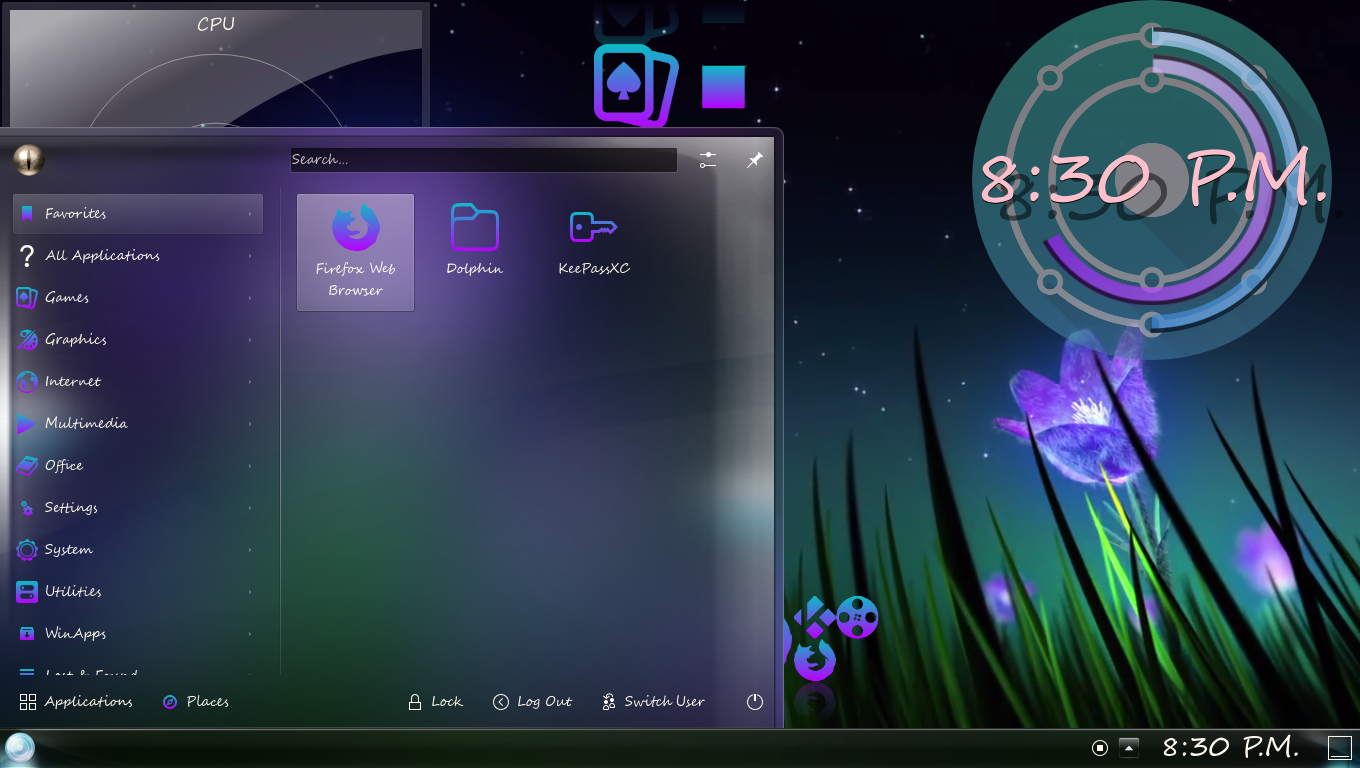Click Log Out button
Image resolution: width=1360 pixels, height=768 pixels.
click(532, 702)
